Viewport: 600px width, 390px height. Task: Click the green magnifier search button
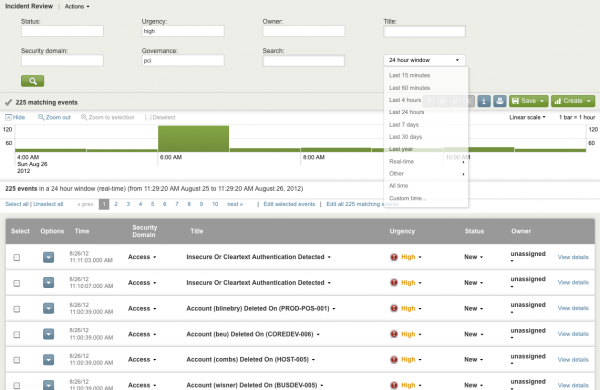(33, 81)
